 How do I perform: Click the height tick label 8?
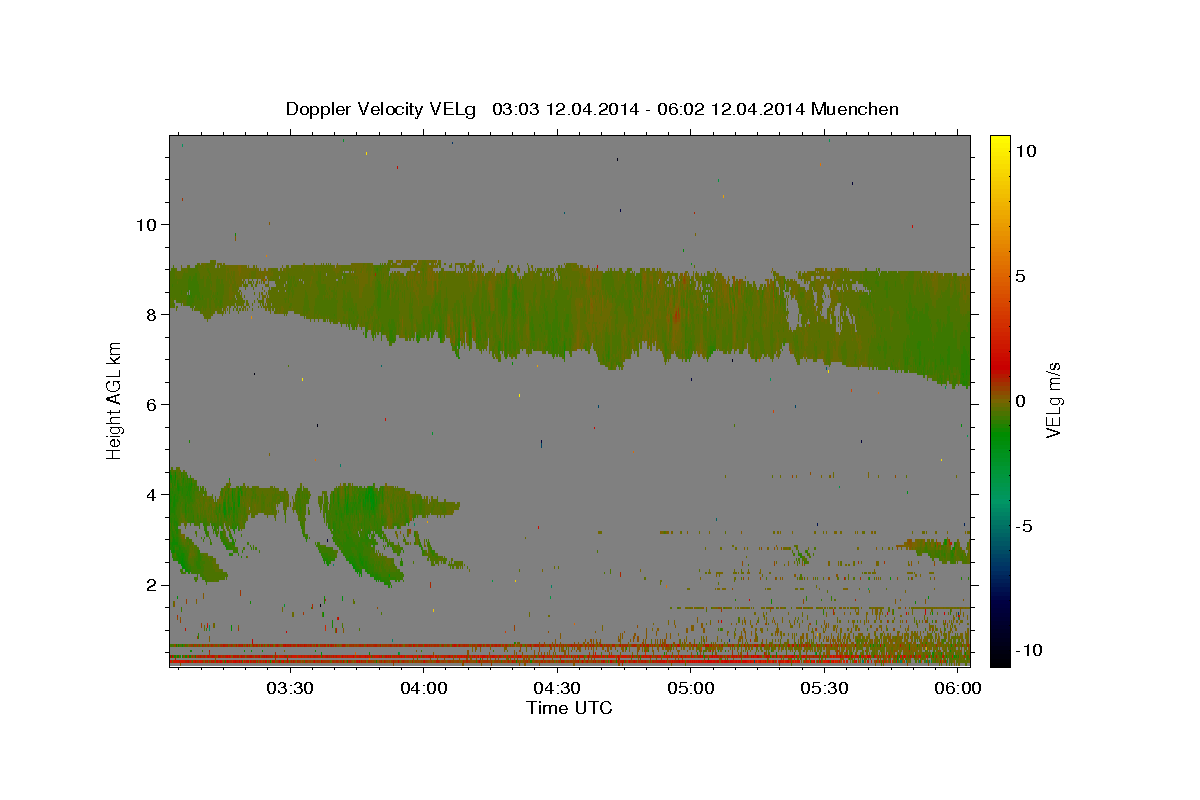[x=152, y=314]
